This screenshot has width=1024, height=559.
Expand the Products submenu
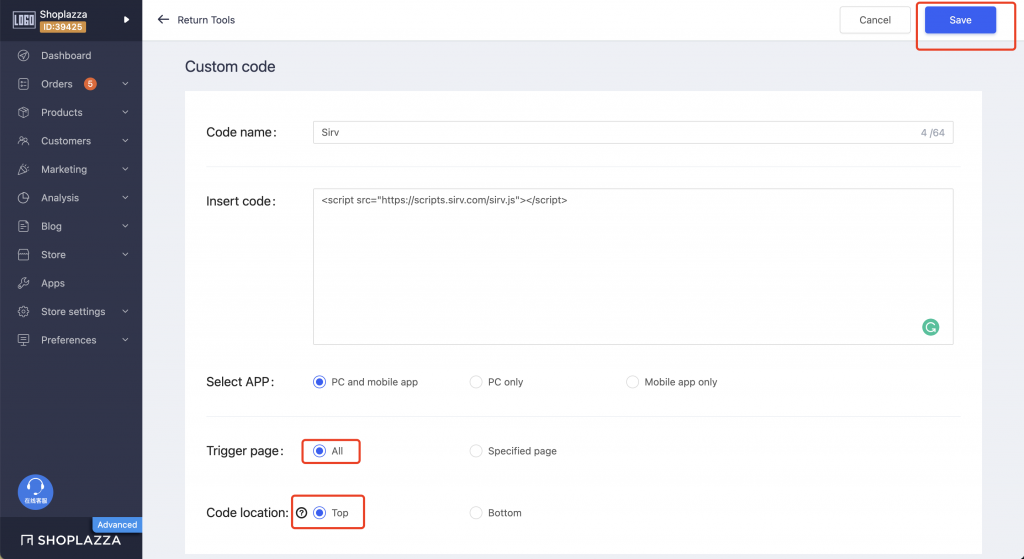125,113
